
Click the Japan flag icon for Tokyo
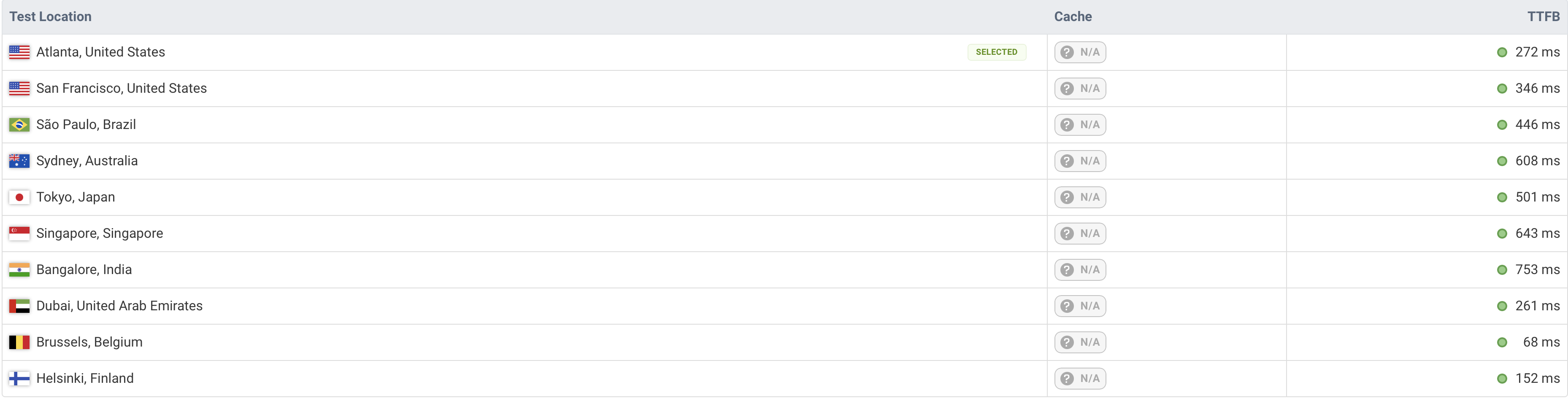[x=19, y=197]
